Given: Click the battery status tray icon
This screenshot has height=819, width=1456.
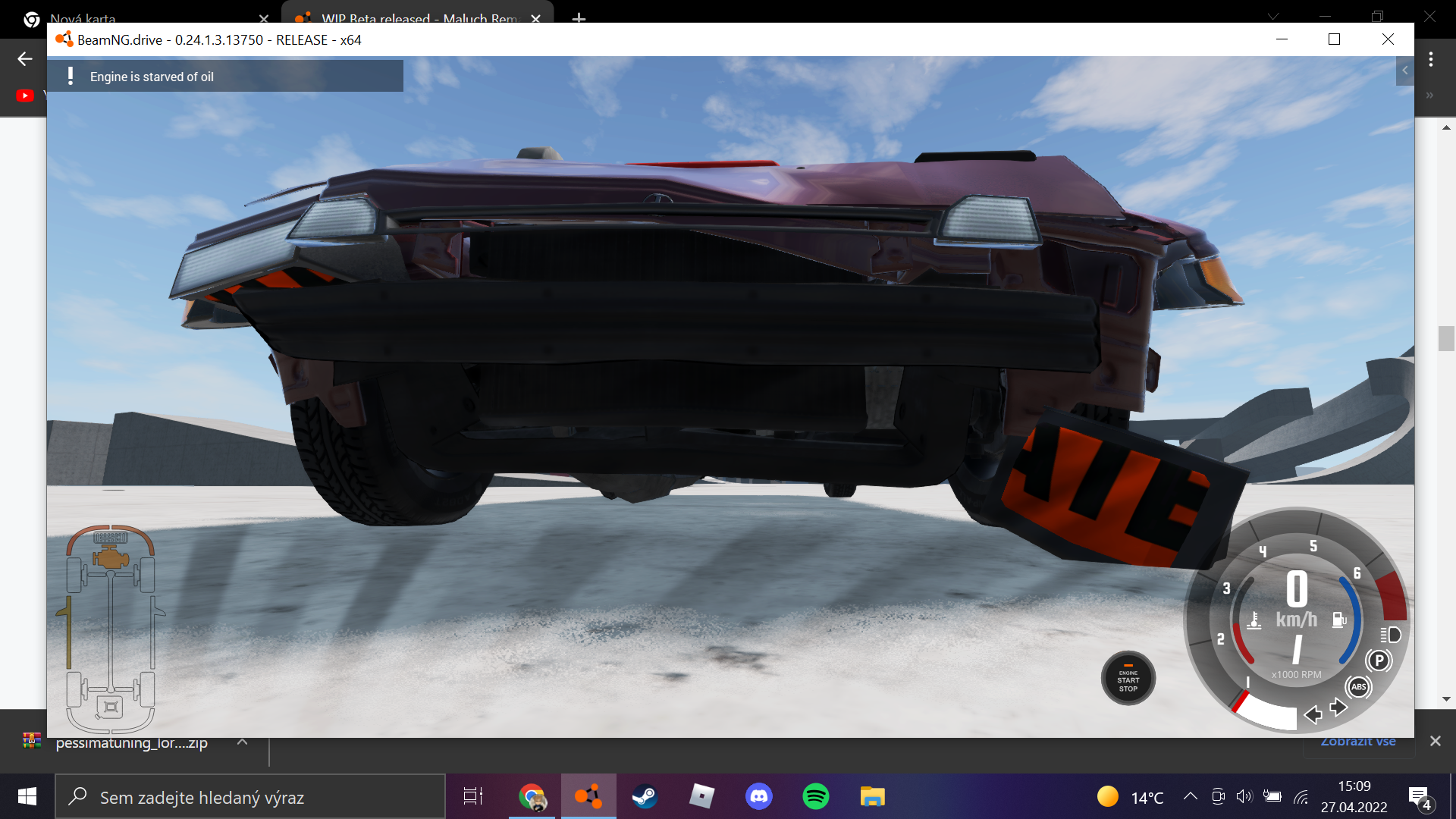Looking at the screenshot, I should [x=1272, y=796].
